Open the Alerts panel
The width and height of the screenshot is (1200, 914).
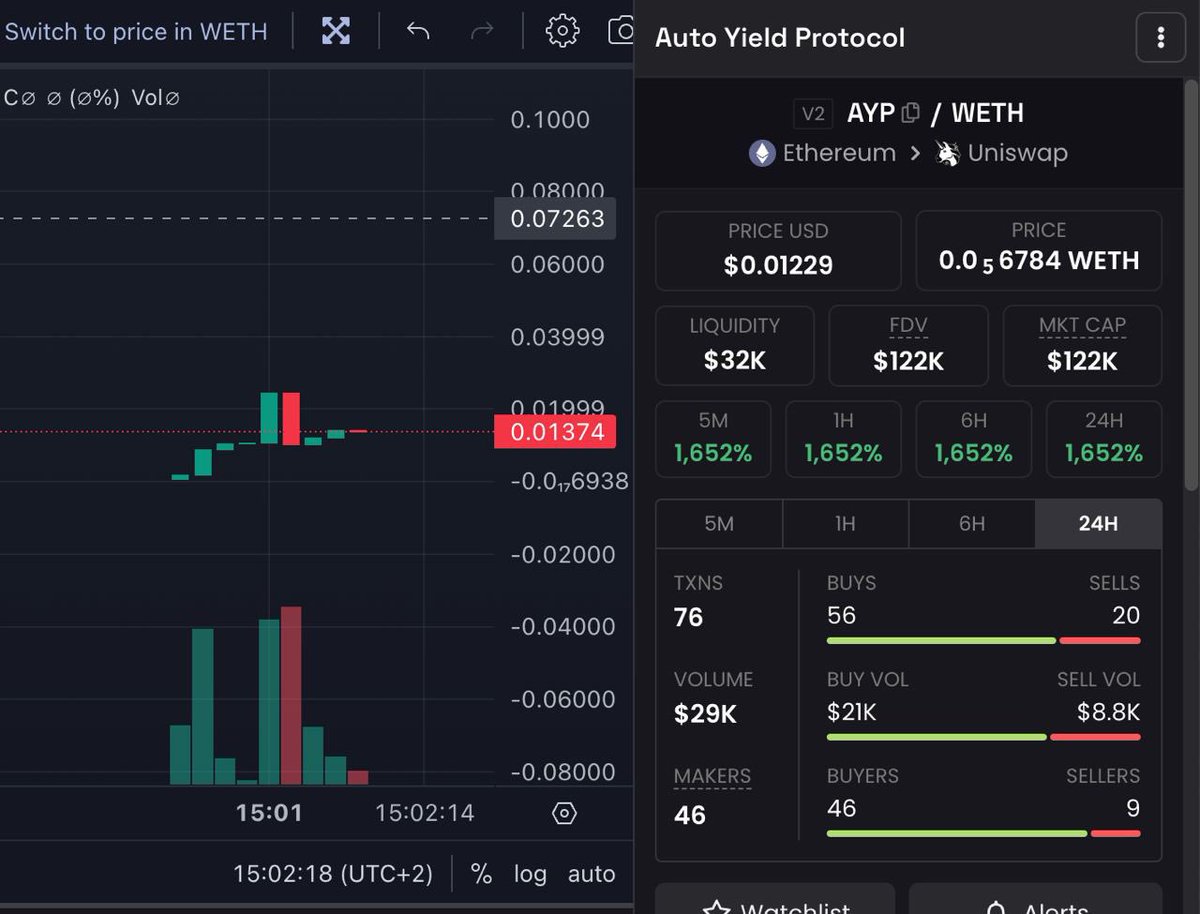click(x=1036, y=906)
